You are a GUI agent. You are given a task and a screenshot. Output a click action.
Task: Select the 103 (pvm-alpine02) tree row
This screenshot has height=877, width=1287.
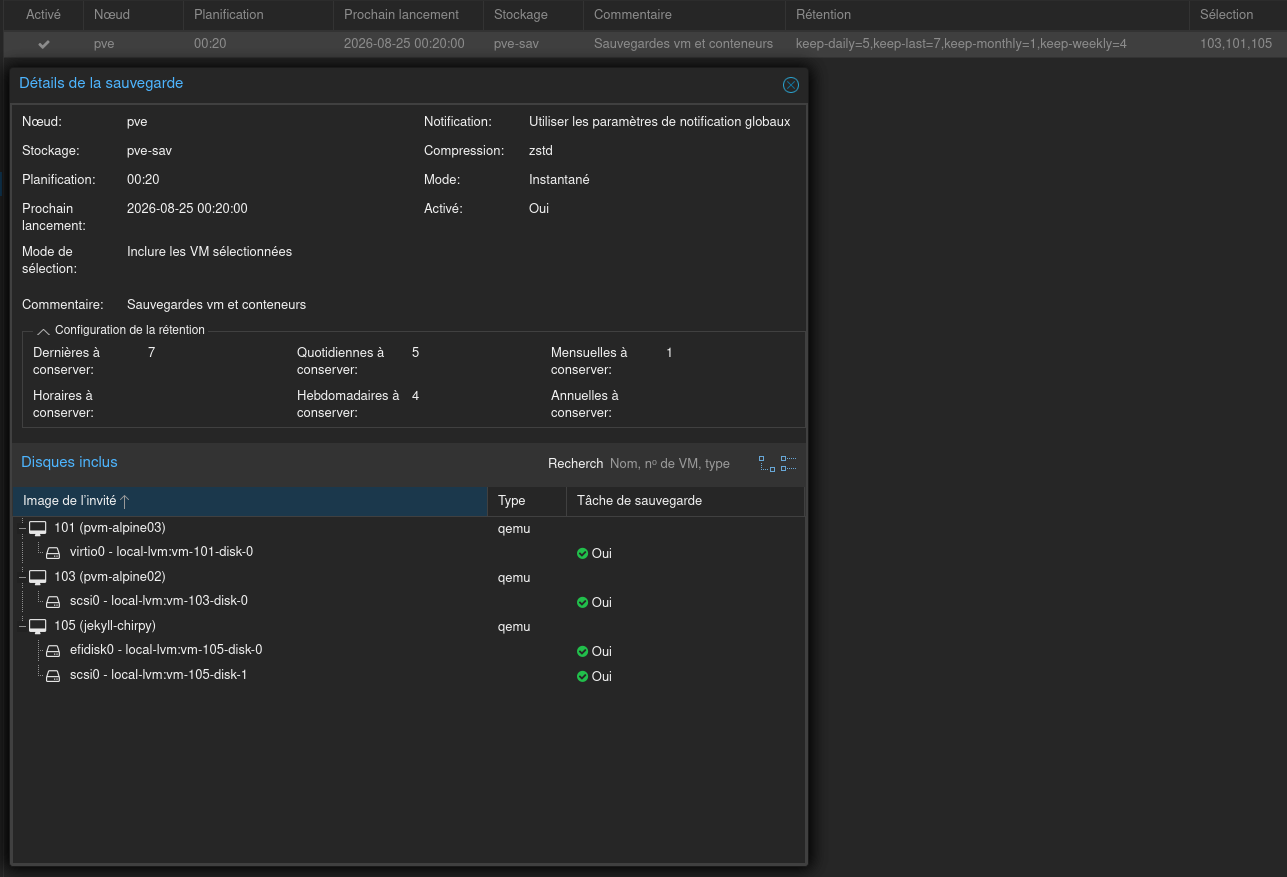point(408,577)
